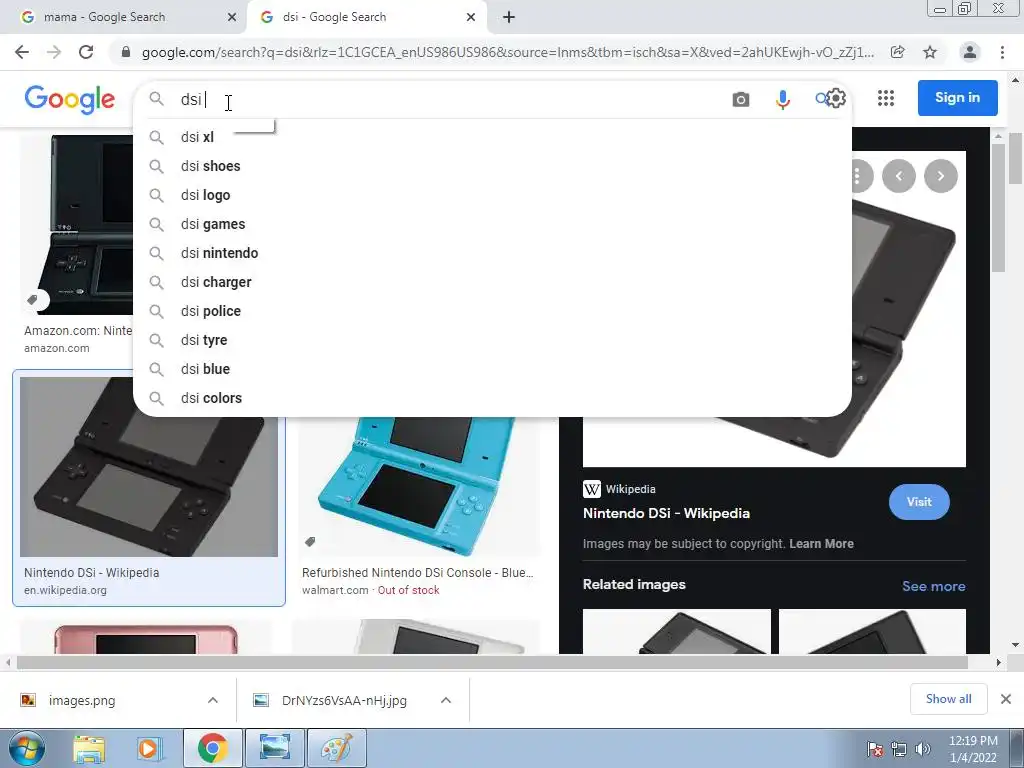Open Windows Explorer from taskbar
1024x768 pixels.
point(89,748)
